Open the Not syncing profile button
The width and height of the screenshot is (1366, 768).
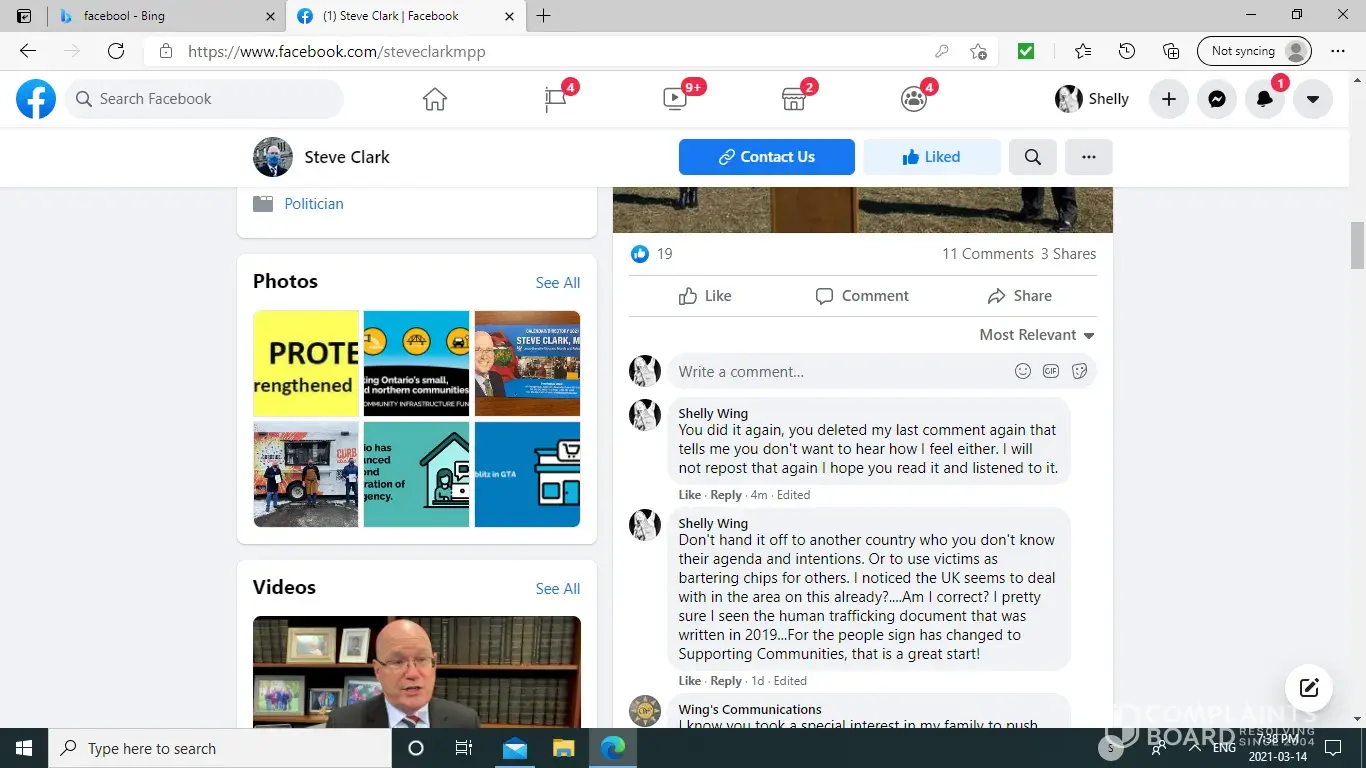coord(1254,51)
